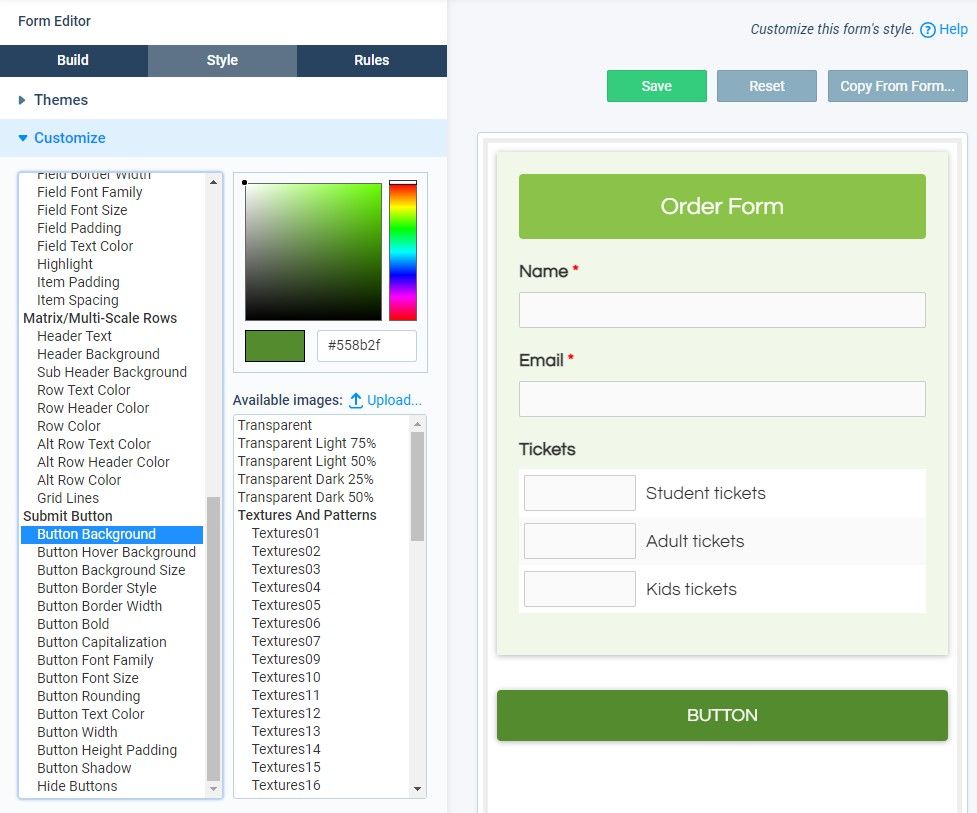This screenshot has height=813, width=977.
Task: Choose Textures01 image
Action: pyautogui.click(x=285, y=534)
